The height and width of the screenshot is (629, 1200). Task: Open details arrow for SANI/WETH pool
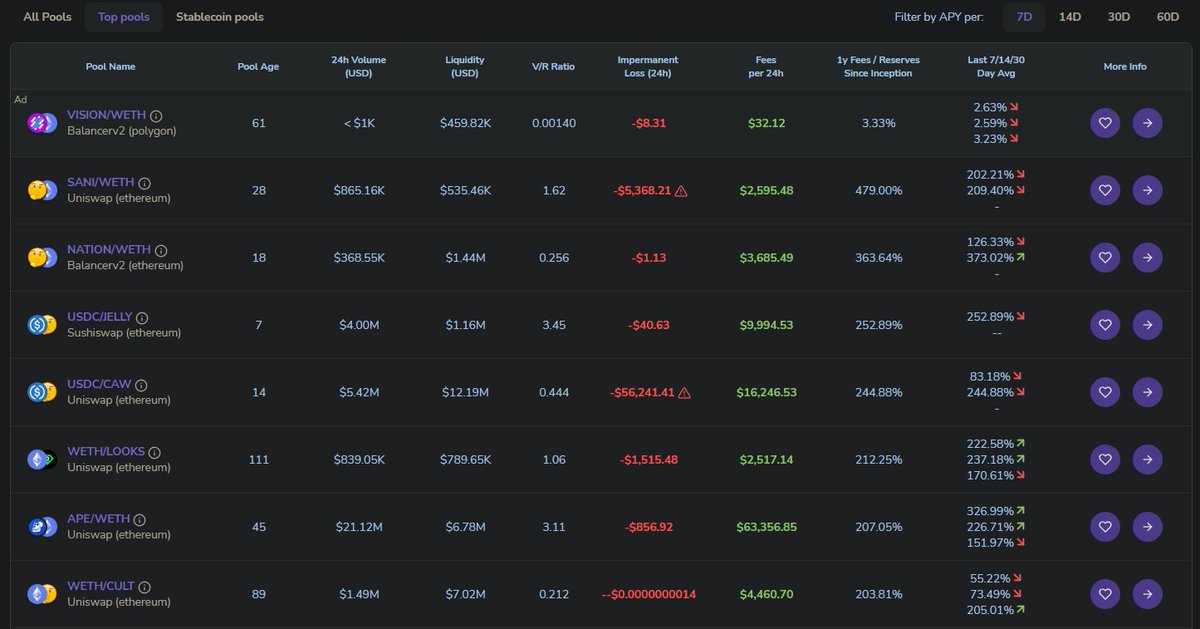(1147, 190)
